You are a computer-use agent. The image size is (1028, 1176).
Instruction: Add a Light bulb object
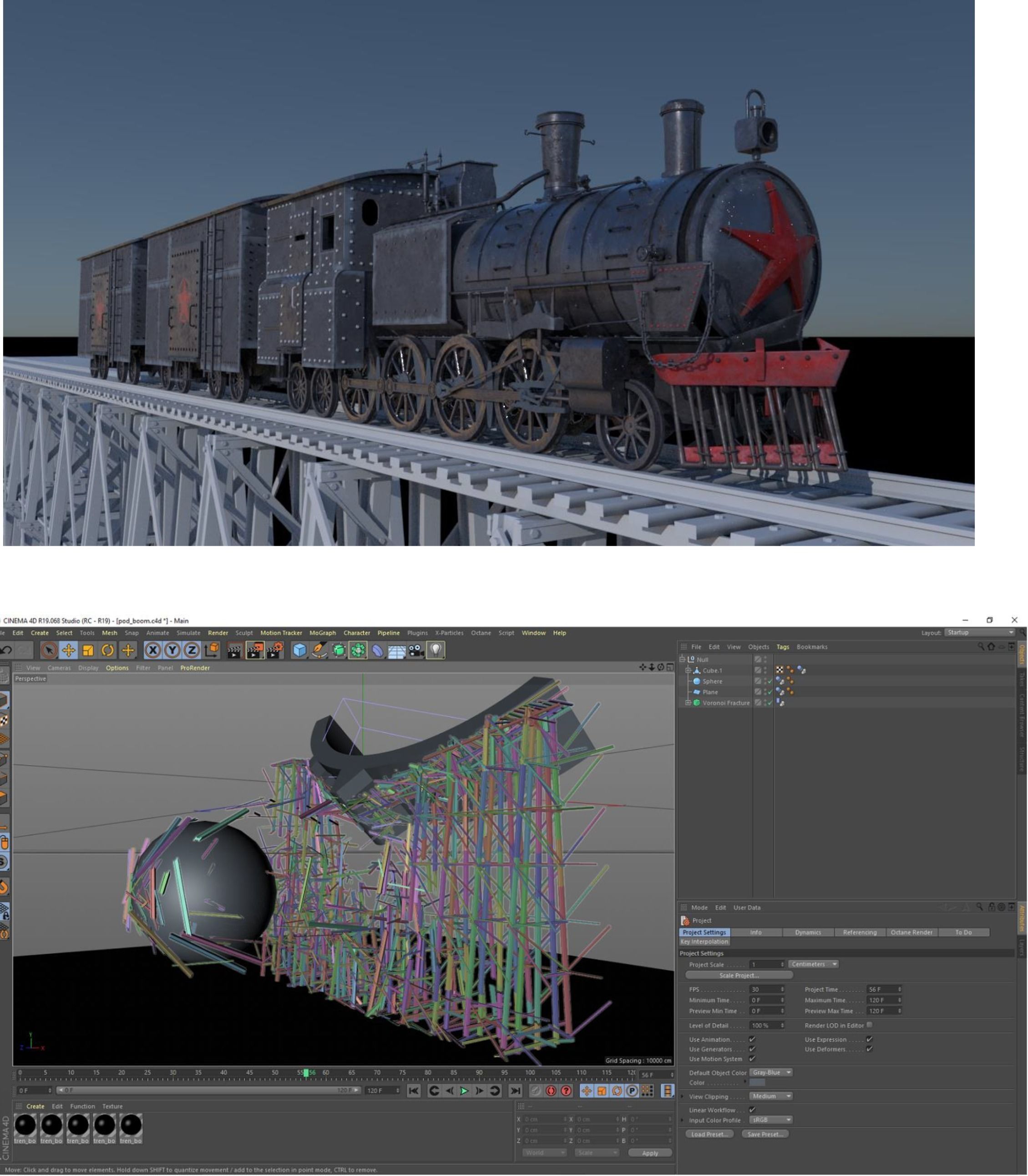[x=436, y=650]
